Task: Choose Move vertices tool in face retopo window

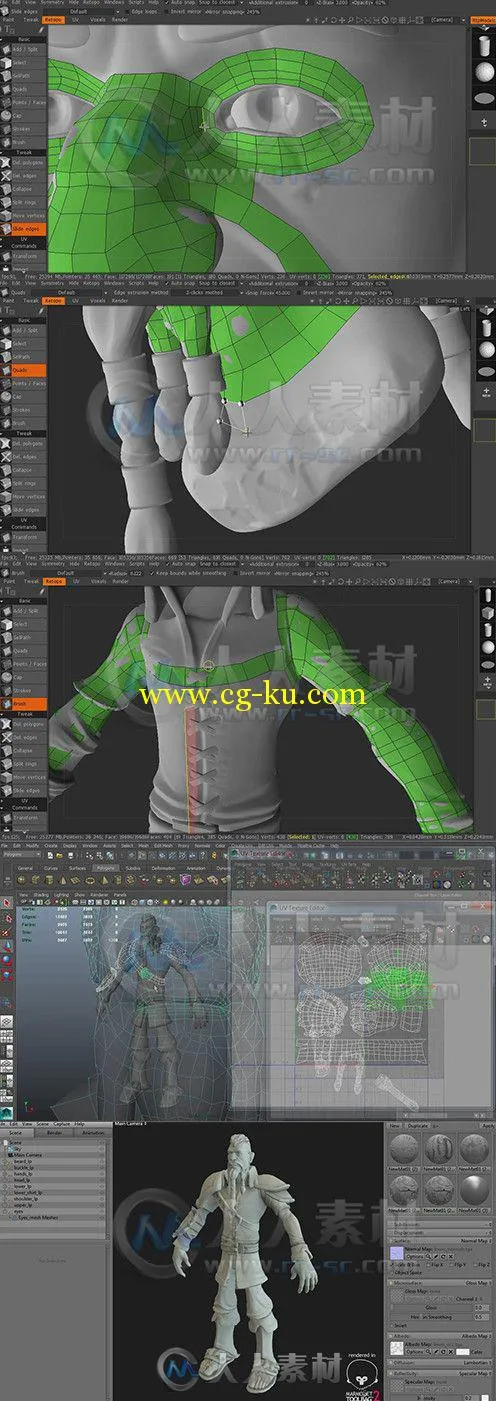Action: 24,215
